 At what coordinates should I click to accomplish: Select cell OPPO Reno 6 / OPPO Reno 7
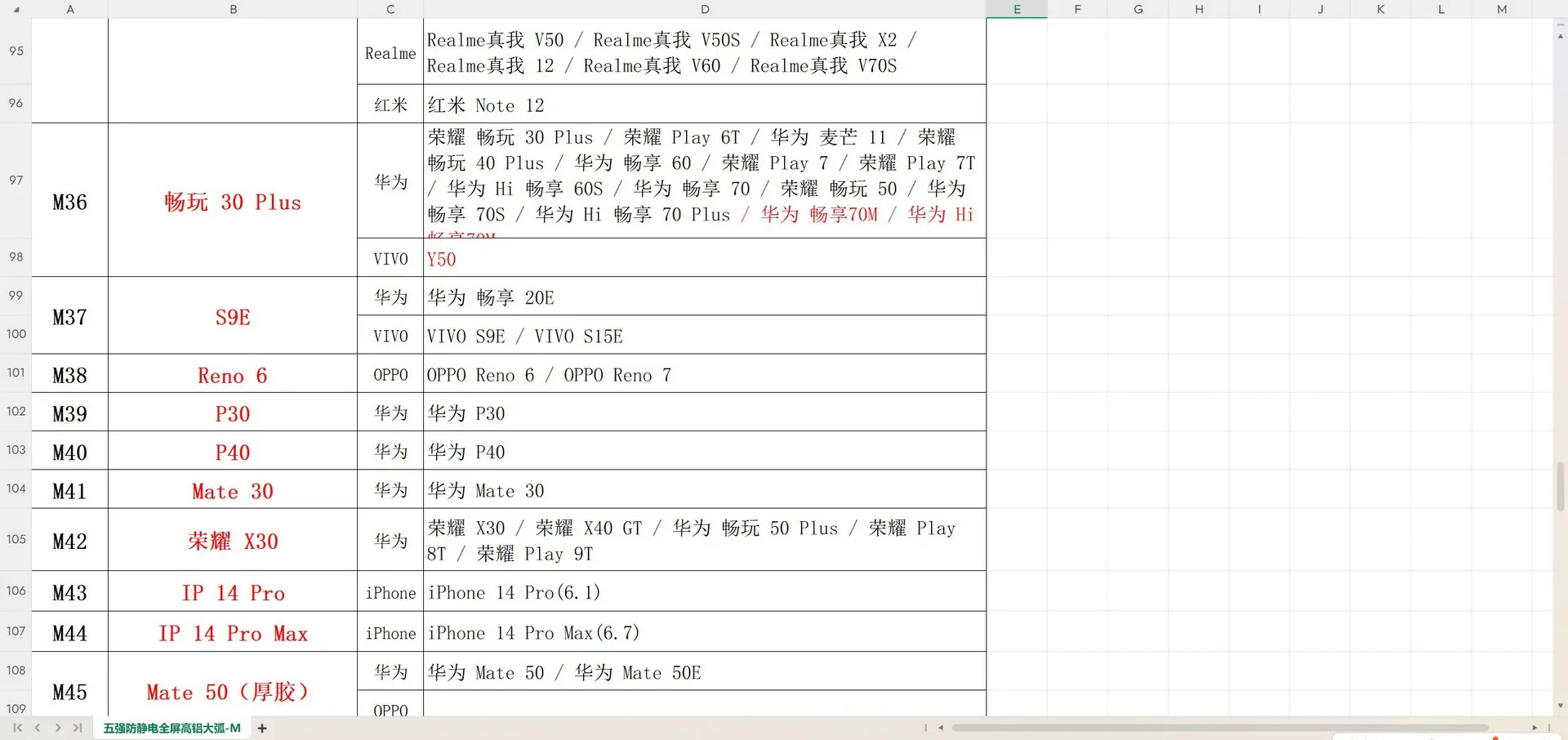point(705,374)
